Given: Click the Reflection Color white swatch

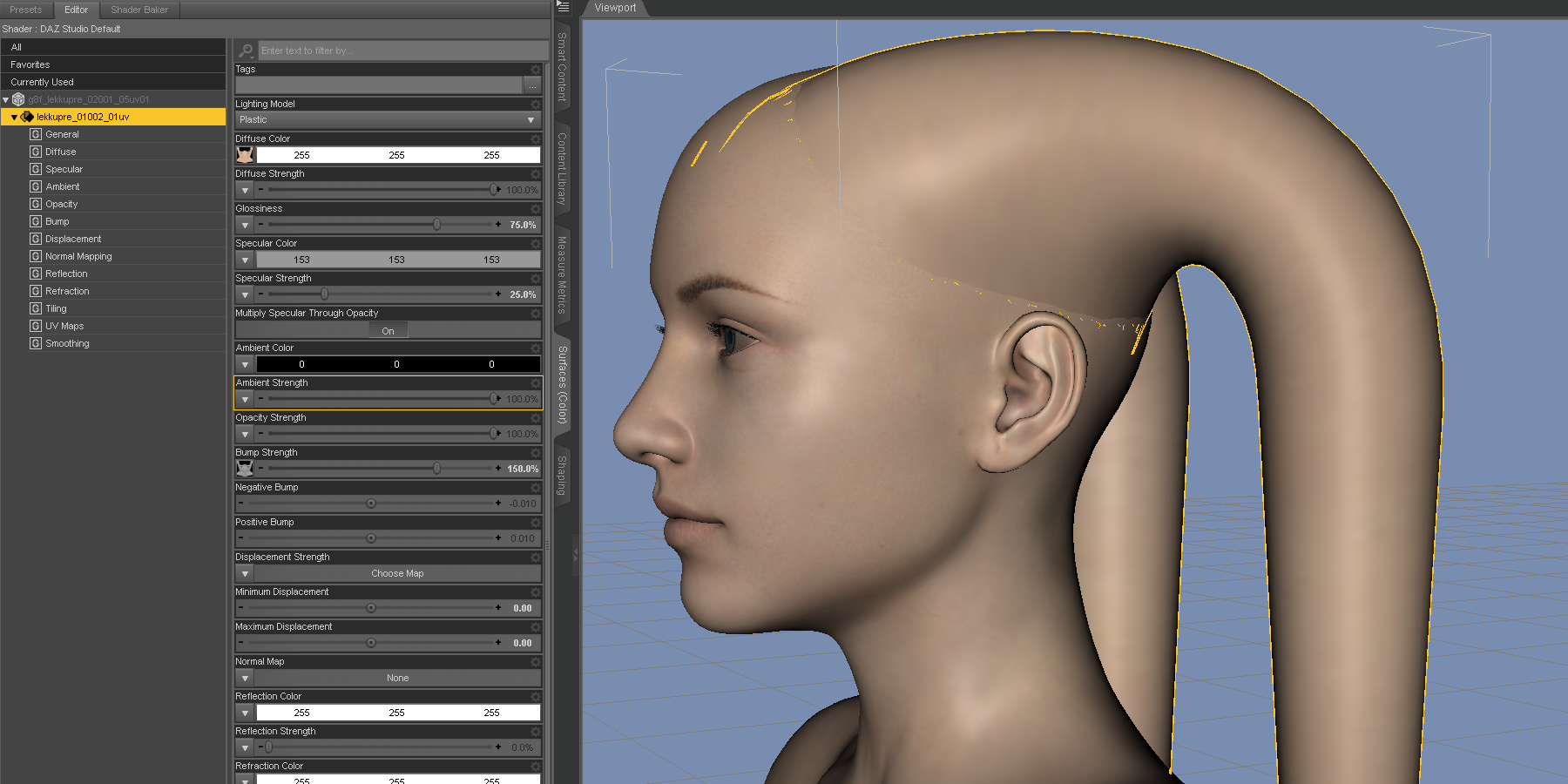Looking at the screenshot, I should tap(397, 713).
